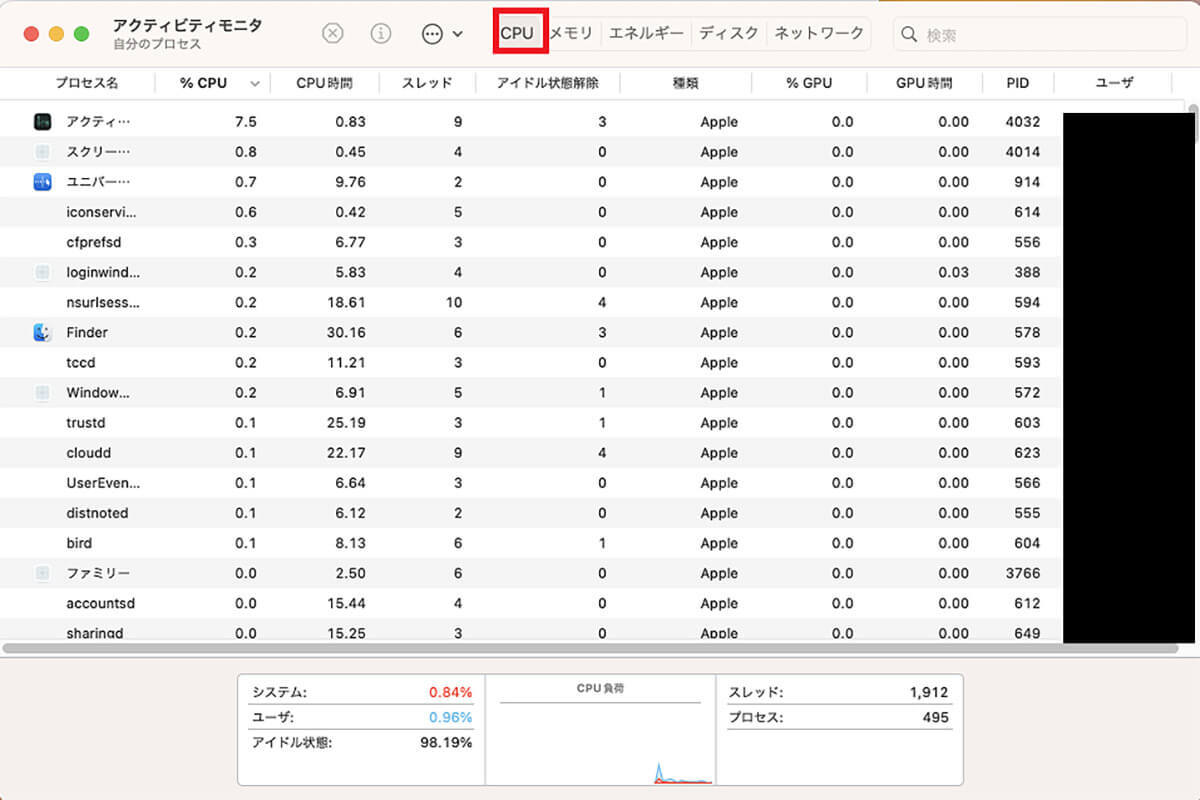Select the trustd process row
Viewport: 1200px width, 800px height.
[x=530, y=423]
